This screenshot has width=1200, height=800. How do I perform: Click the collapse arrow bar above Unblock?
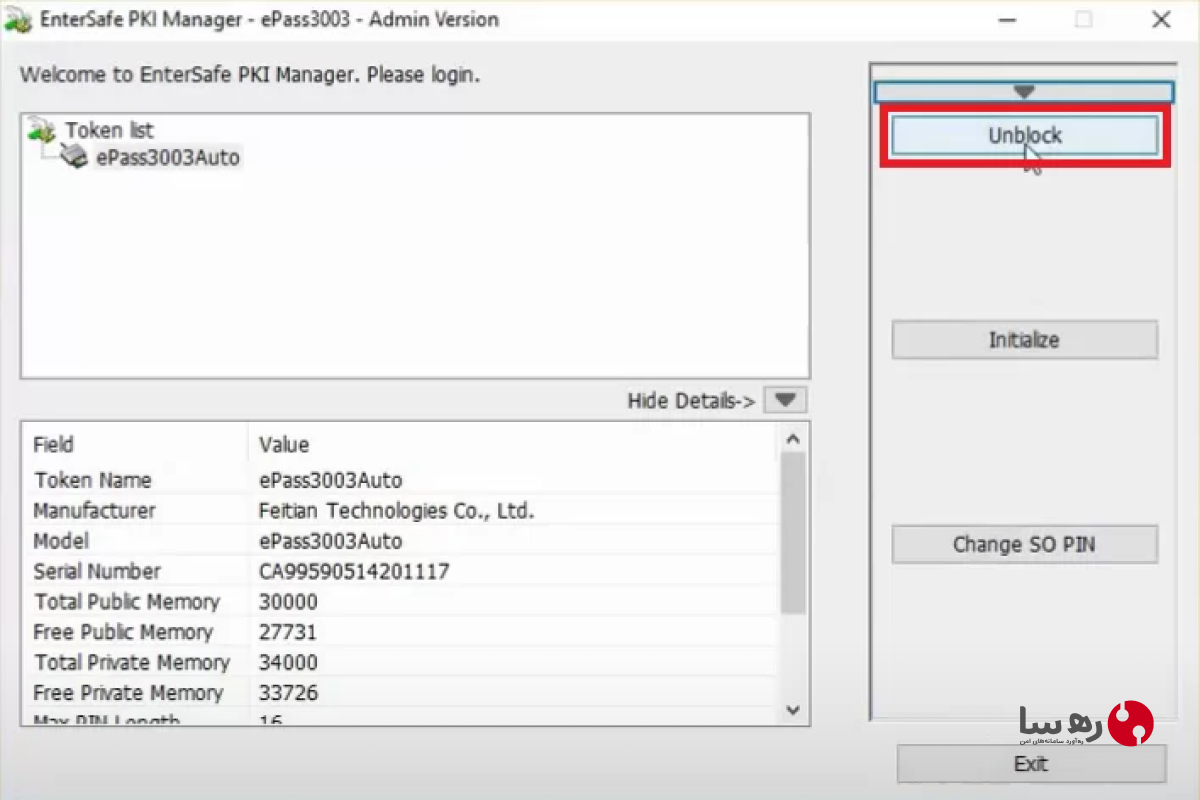pyautogui.click(x=1023, y=92)
